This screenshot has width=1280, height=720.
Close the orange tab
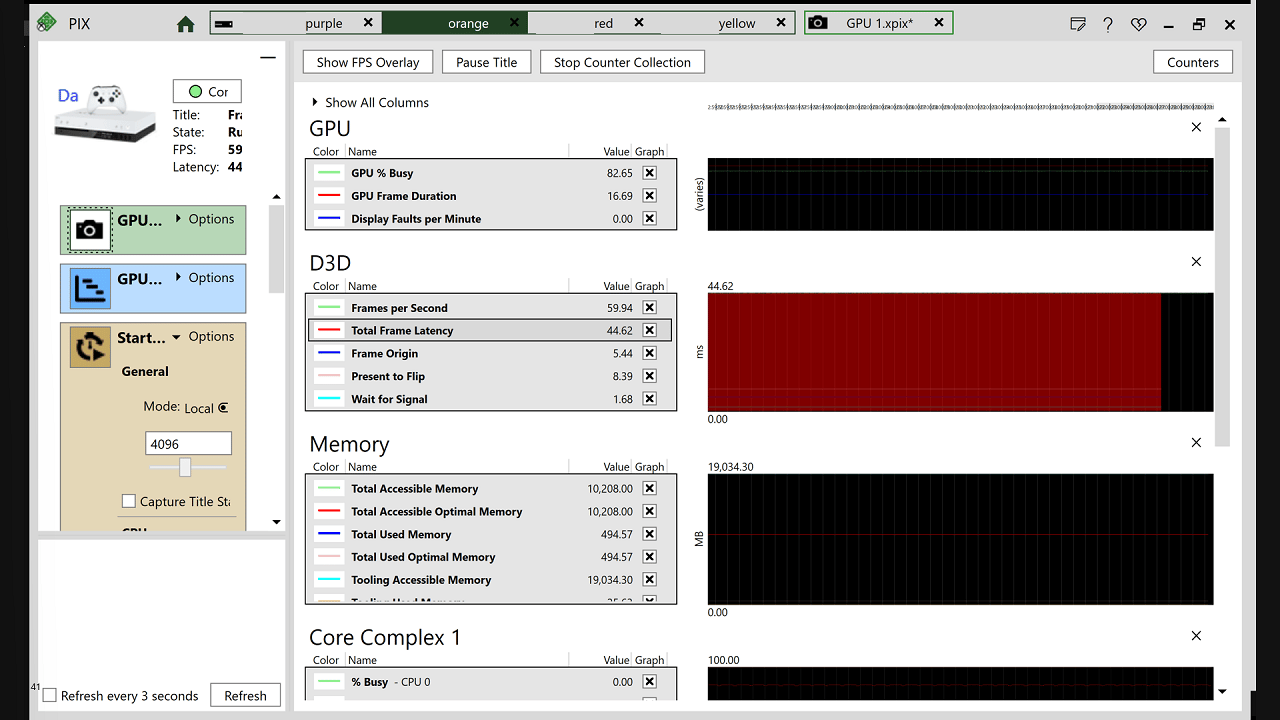coord(514,23)
